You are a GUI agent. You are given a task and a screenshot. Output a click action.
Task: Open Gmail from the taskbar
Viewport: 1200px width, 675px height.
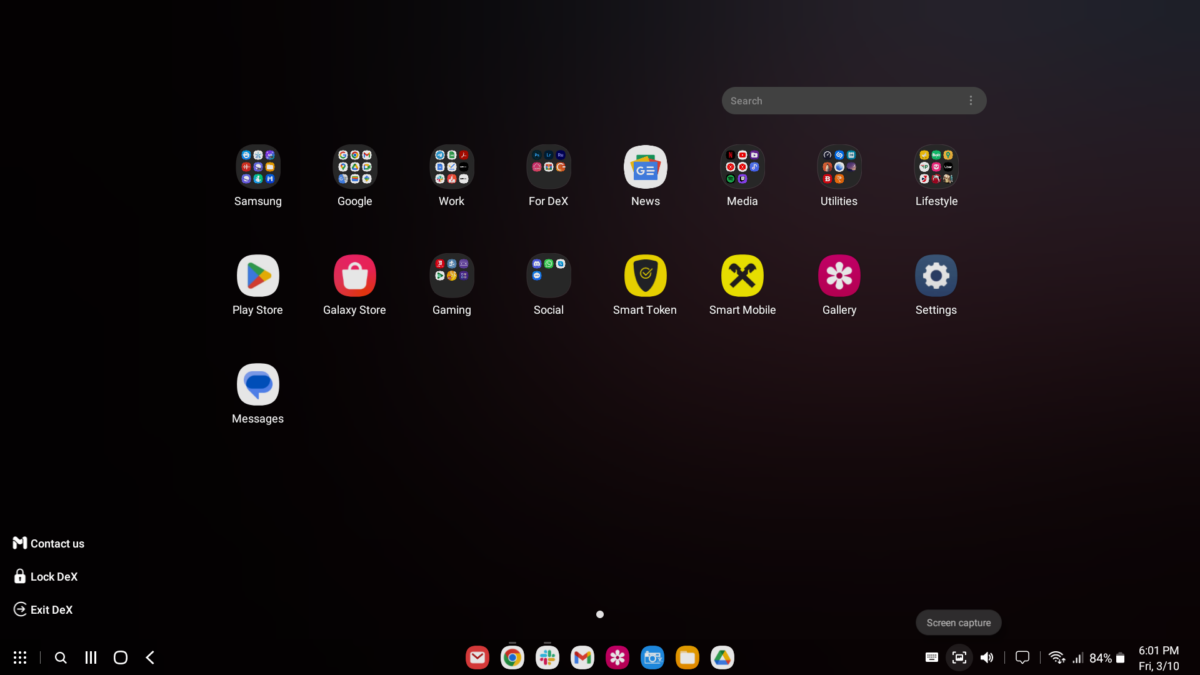582,657
